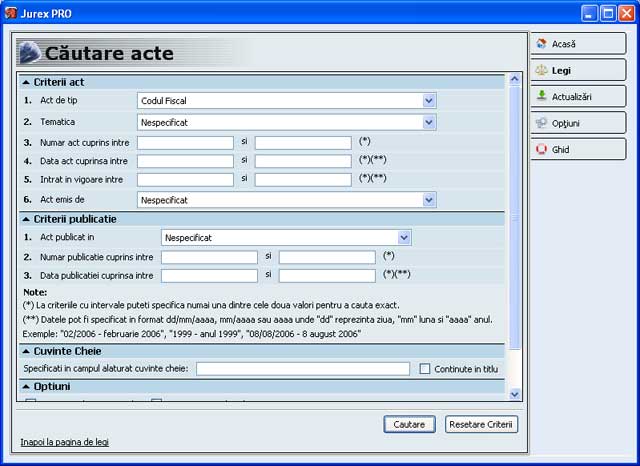
Task: Expand the Act publicat in combo box
Action: 286,237
